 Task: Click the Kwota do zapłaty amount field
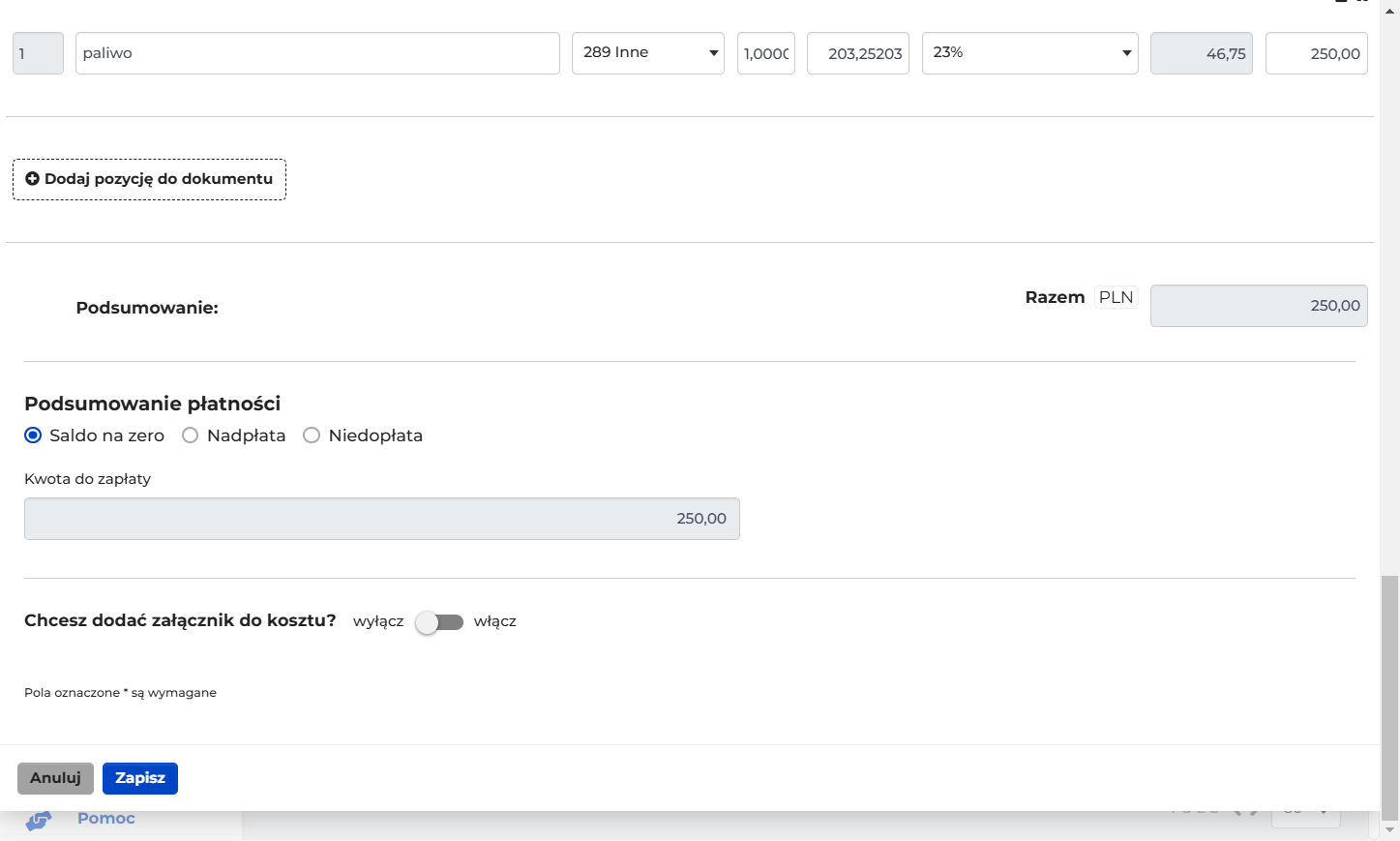382,519
